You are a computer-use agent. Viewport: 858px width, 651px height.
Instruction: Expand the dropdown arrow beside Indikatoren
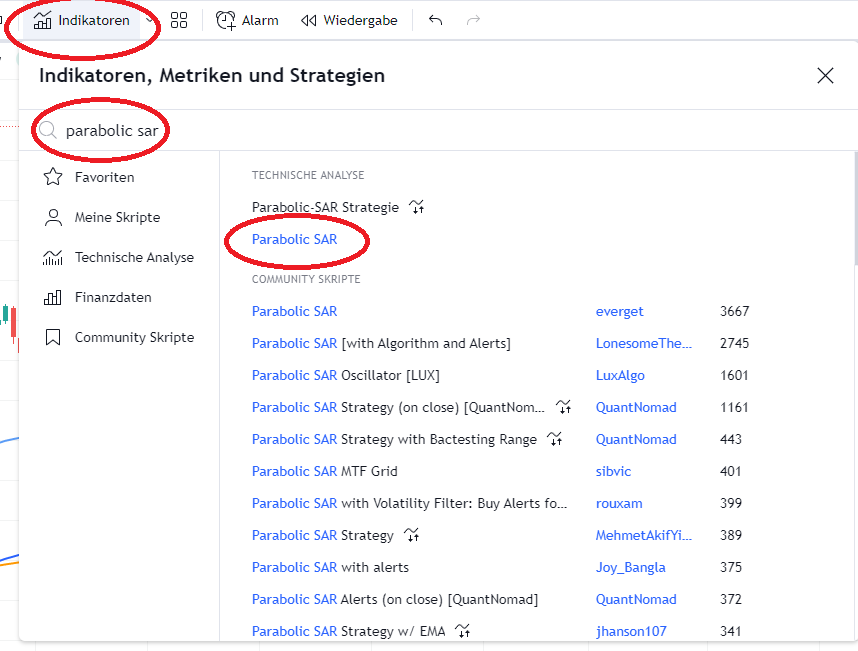(x=150, y=20)
